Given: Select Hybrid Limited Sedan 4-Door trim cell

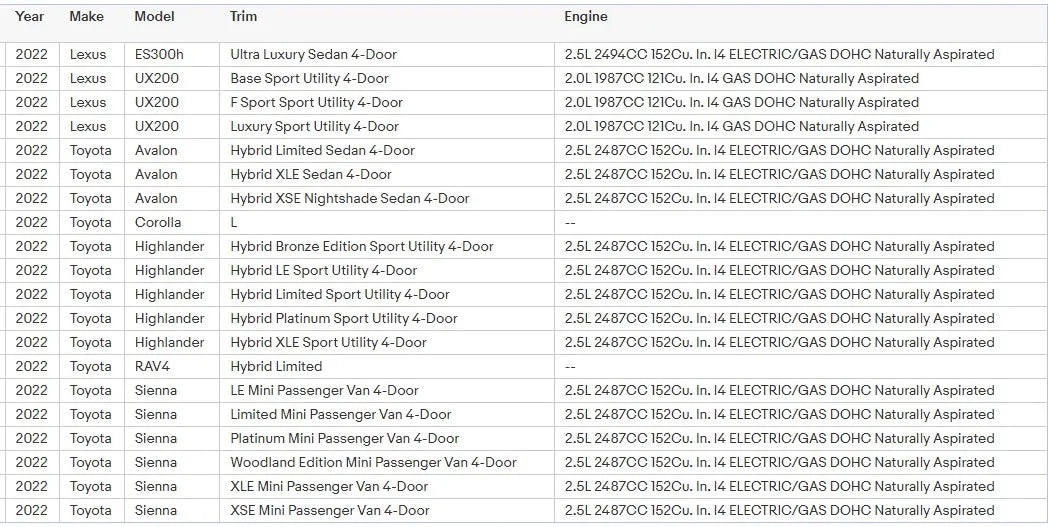Looking at the screenshot, I should [322, 150].
